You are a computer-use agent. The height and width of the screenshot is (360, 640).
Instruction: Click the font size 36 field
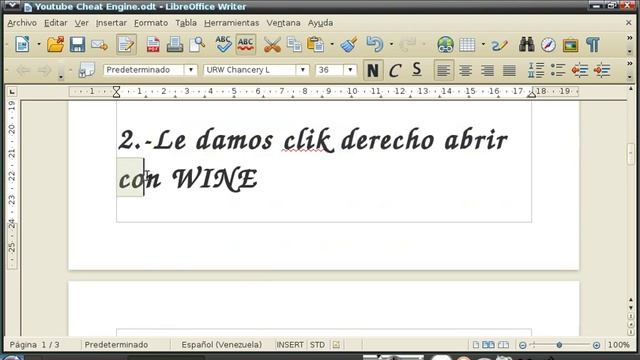329,70
